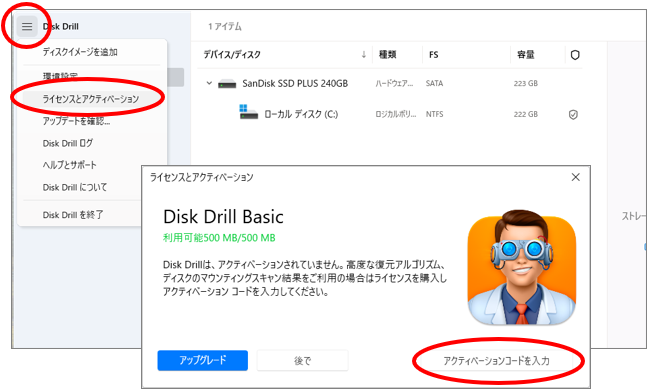Collapse the SanDisk SSD PLUS 240GB row
The image size is (650, 392).
[x=209, y=83]
